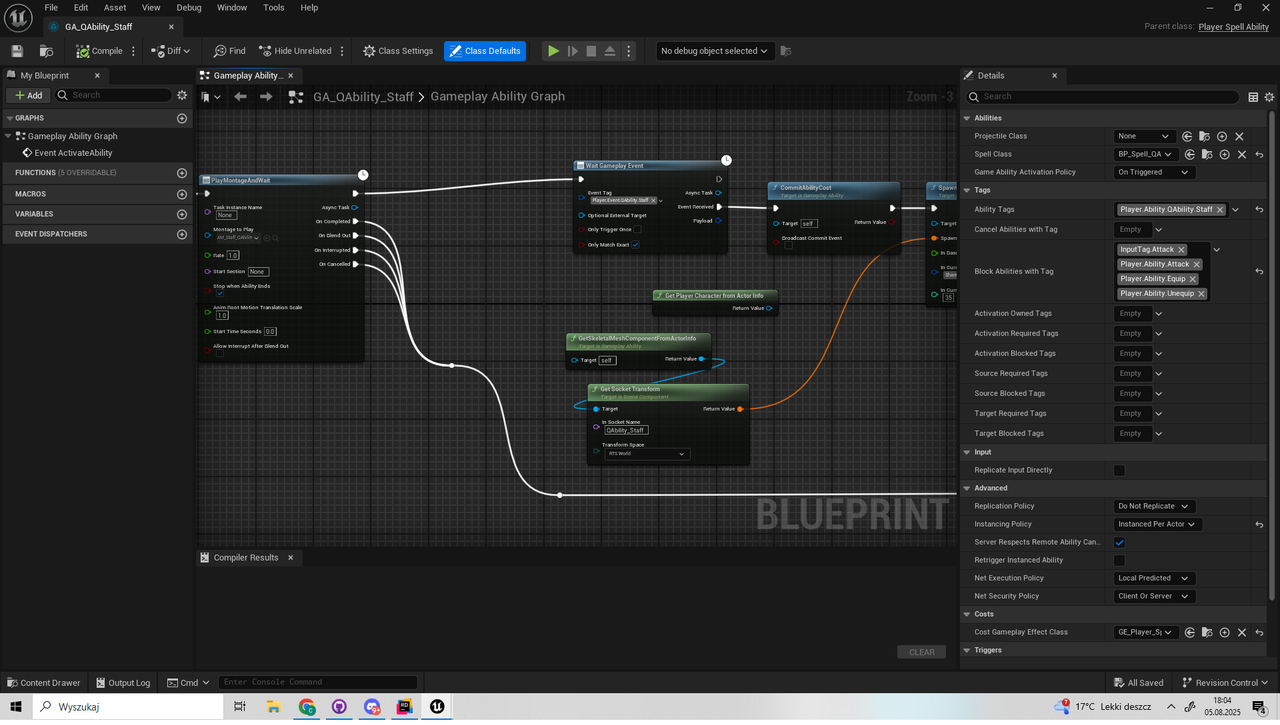1280x725 pixels.
Task: Click Browse to asset icon in toolbar
Action: (46, 51)
